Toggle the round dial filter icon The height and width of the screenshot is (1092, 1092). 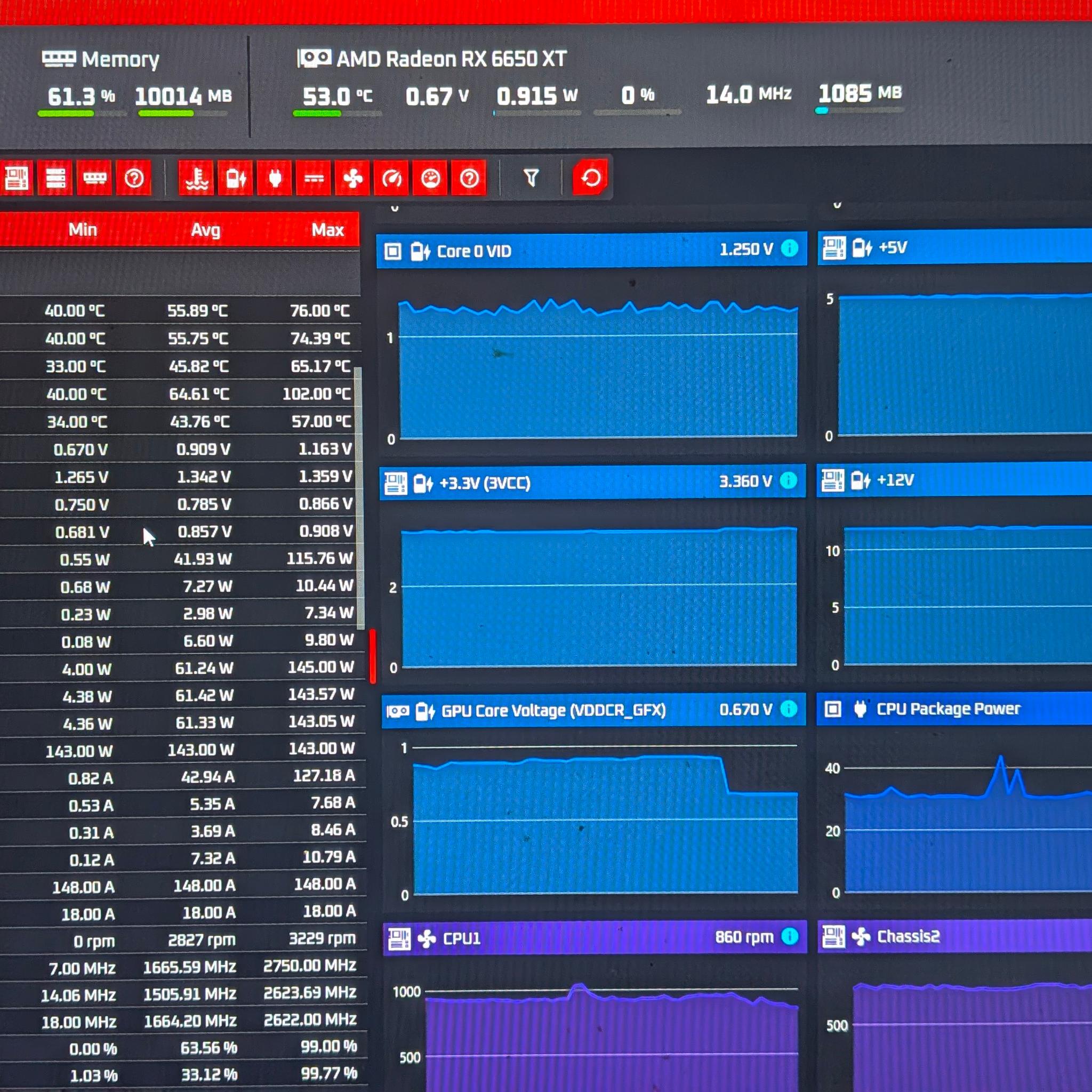[430, 179]
